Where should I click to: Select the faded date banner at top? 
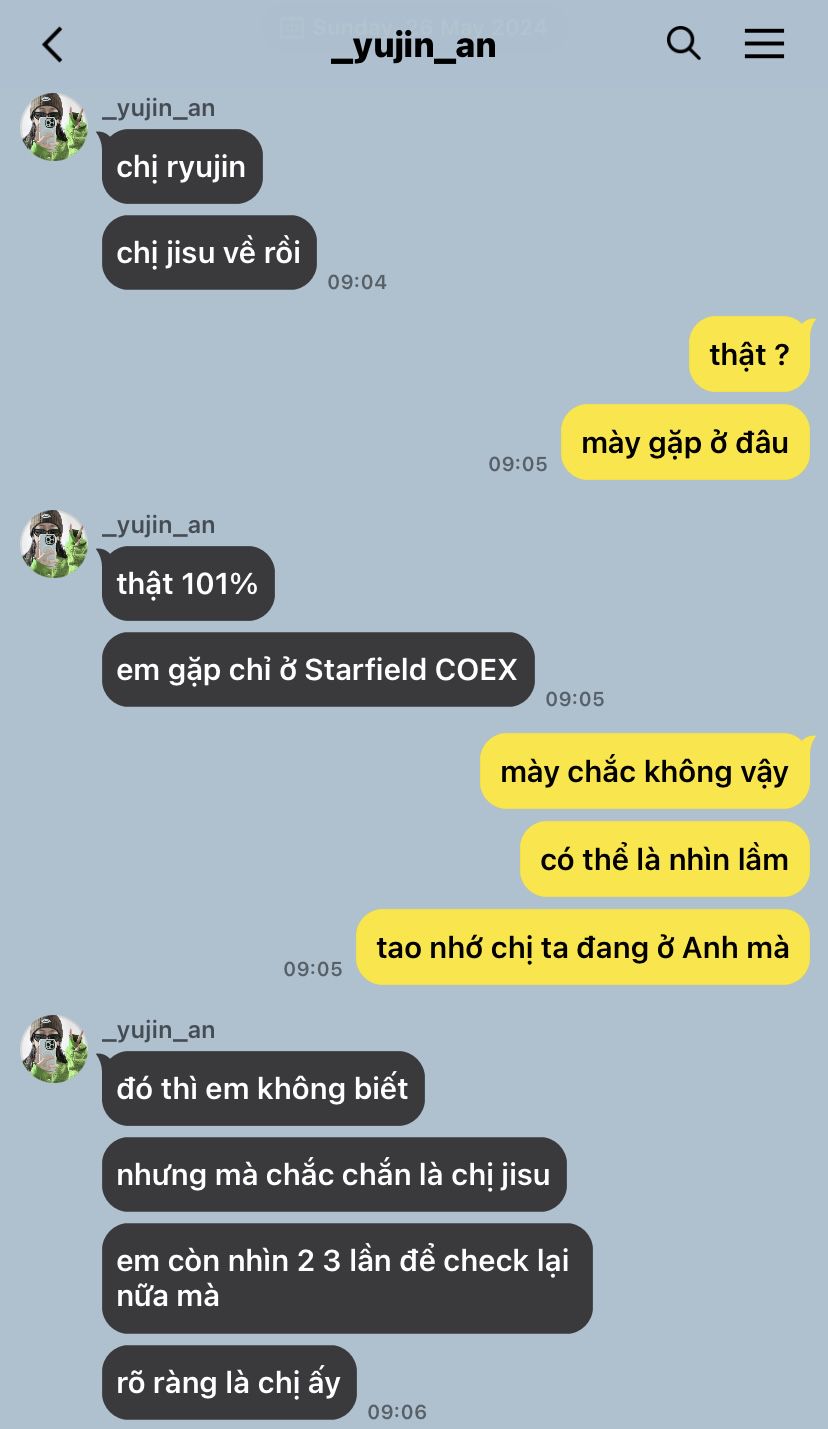(x=414, y=27)
